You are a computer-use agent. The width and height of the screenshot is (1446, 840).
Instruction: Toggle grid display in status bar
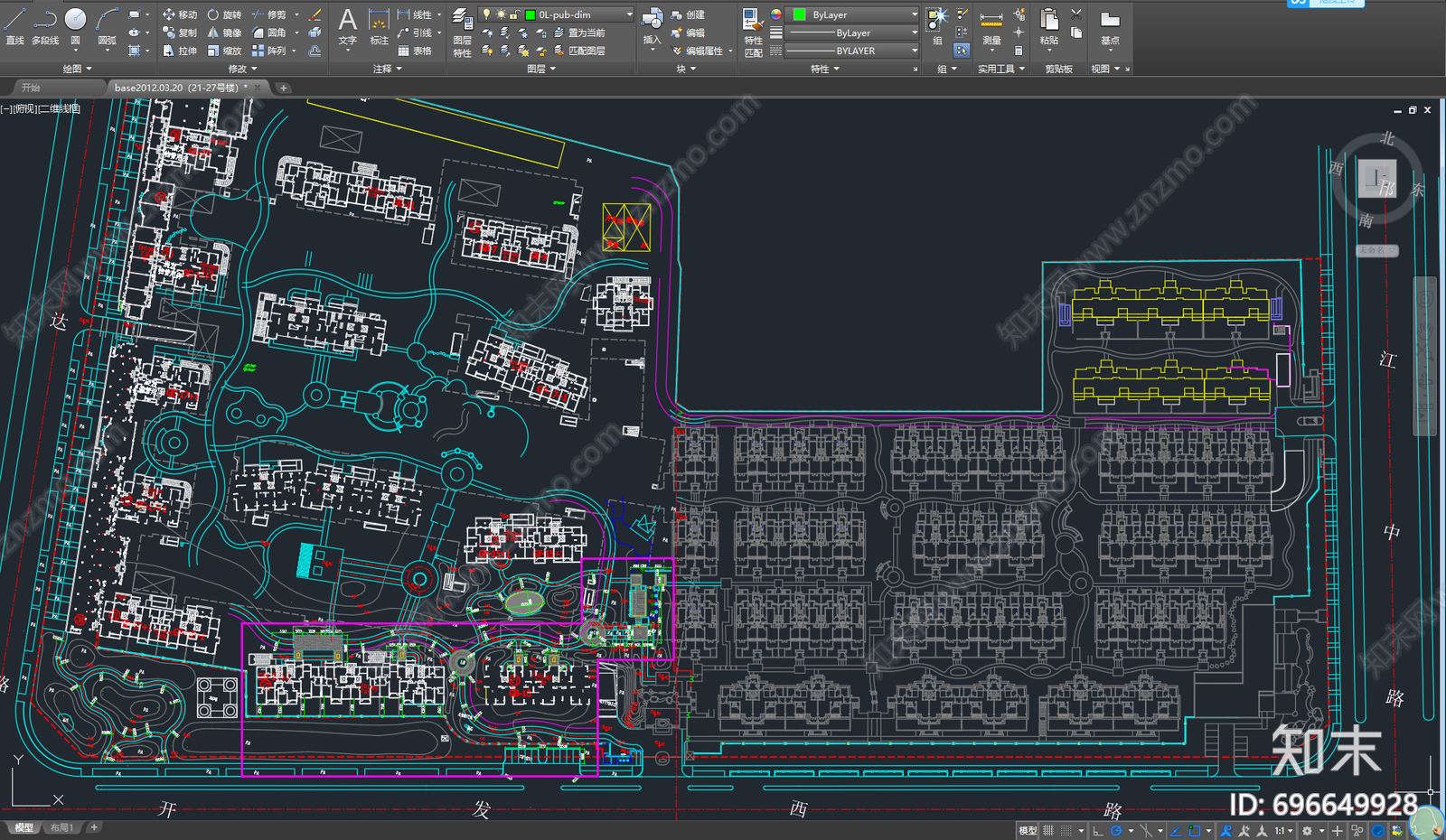(x=1048, y=830)
